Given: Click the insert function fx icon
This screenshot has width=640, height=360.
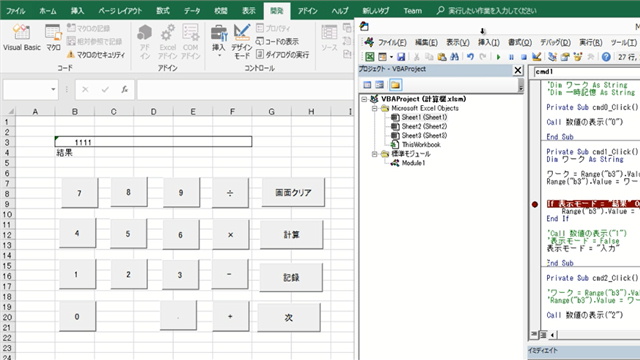Looking at the screenshot, I should 124,89.
